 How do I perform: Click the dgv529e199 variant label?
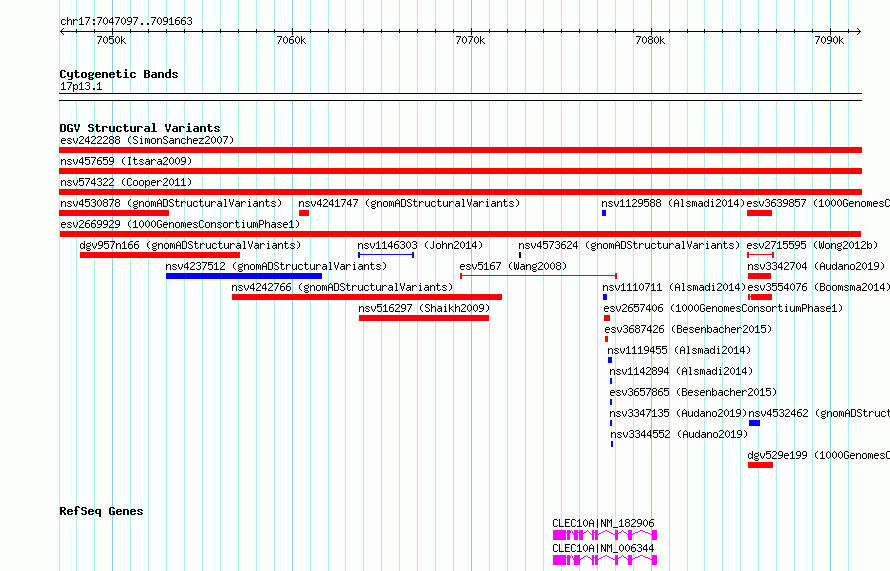[818, 455]
